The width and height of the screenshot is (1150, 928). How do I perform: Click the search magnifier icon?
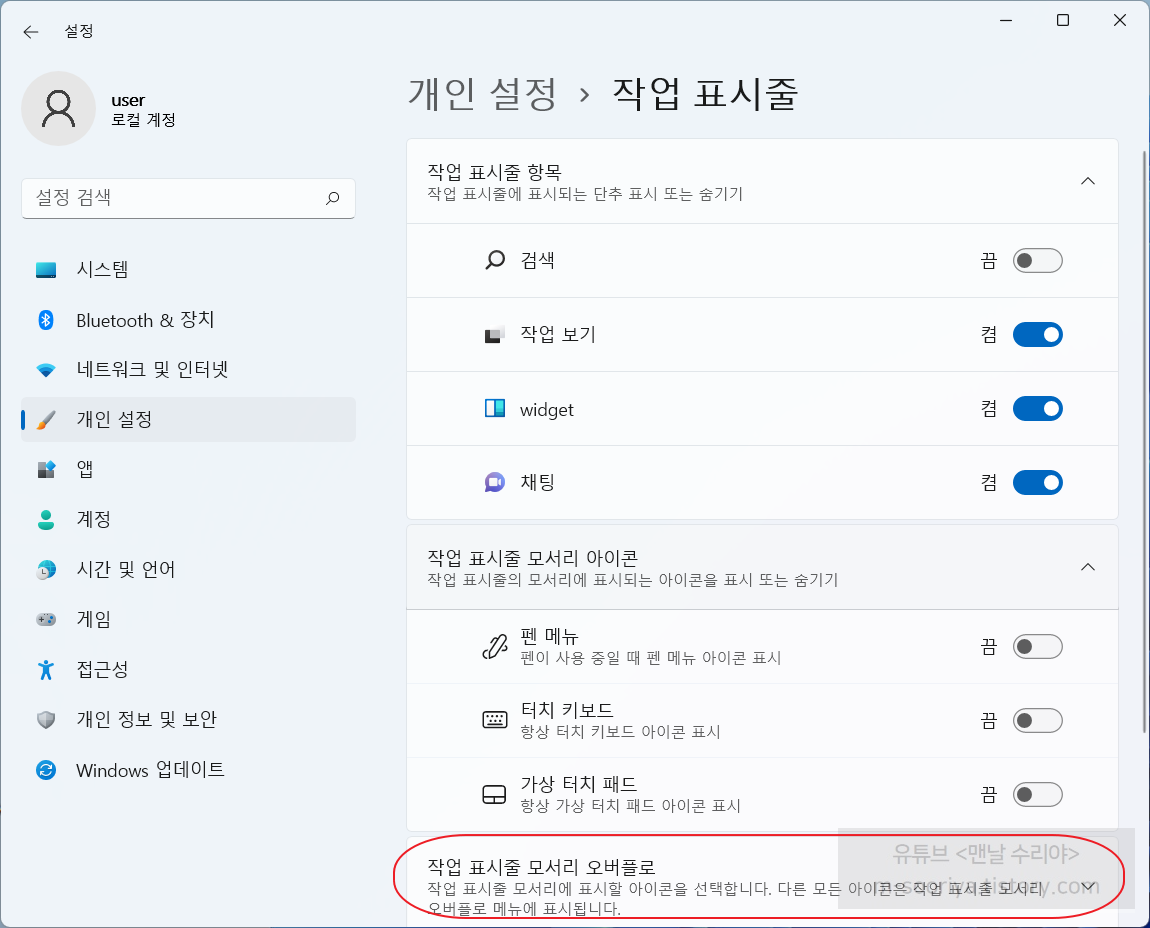coord(332,198)
